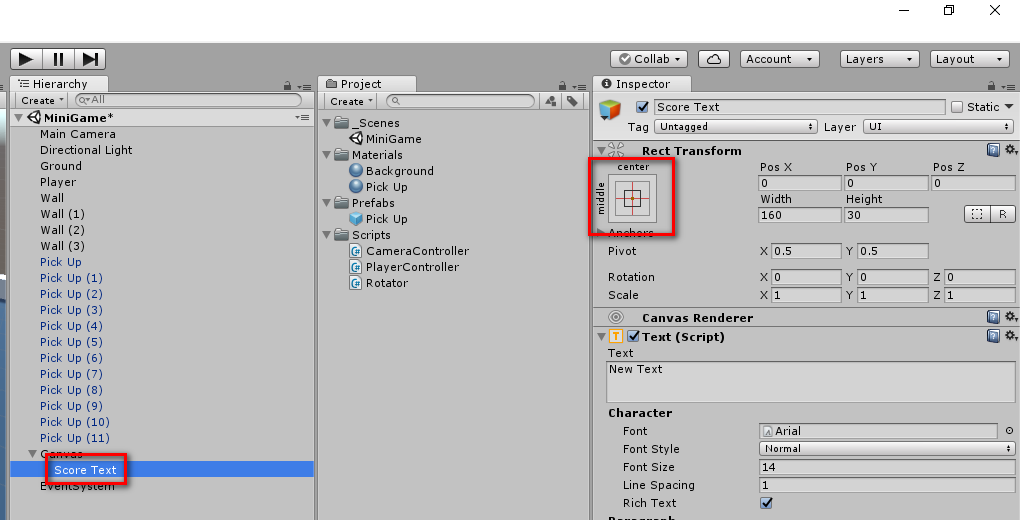This screenshot has width=1020, height=520.
Task: Select the Background material
Action: point(399,171)
